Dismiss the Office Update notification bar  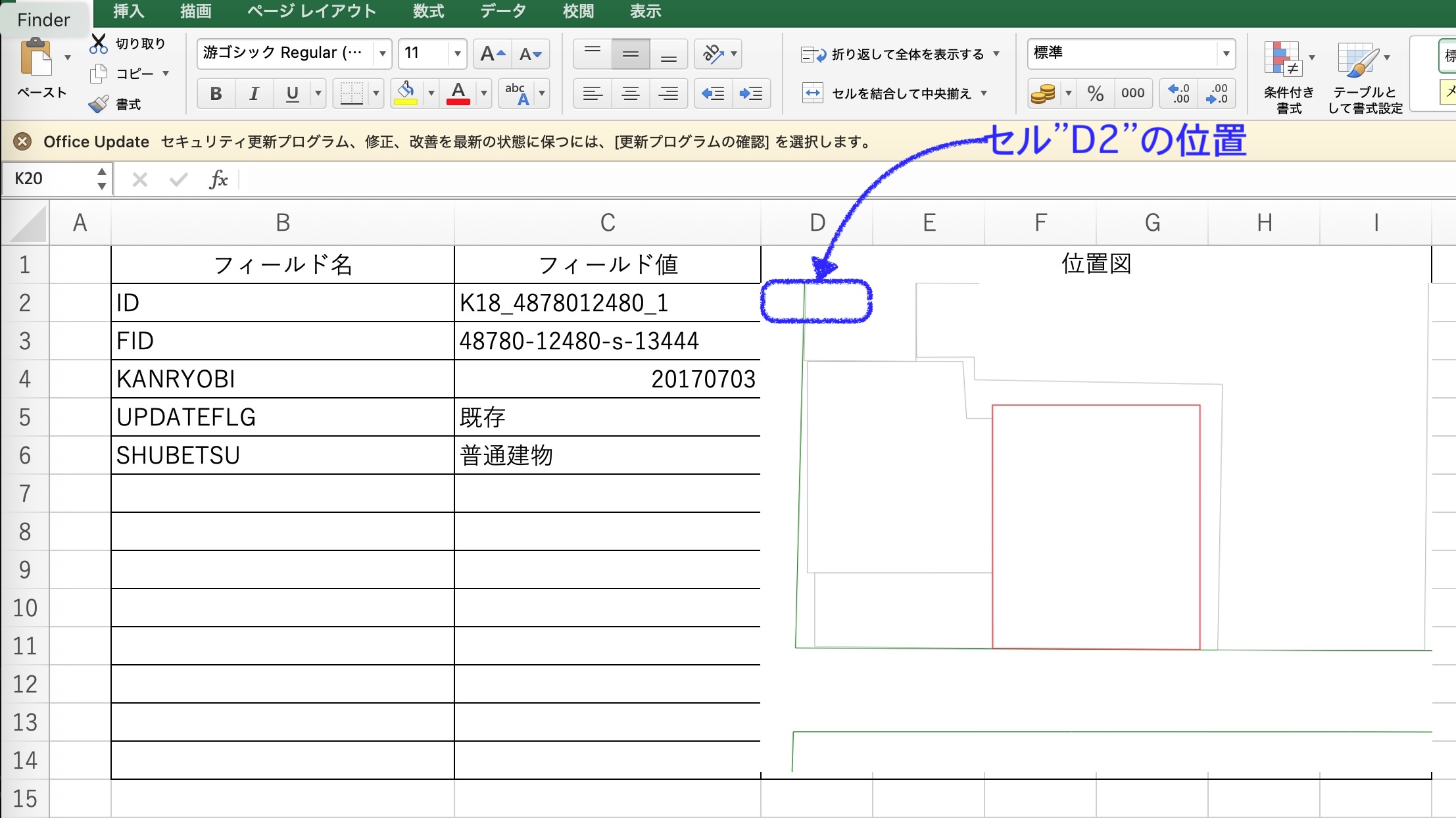coord(22,141)
